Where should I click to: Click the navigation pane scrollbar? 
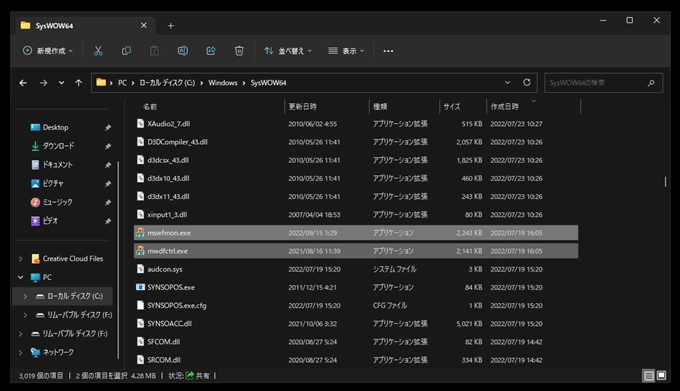tap(118, 260)
